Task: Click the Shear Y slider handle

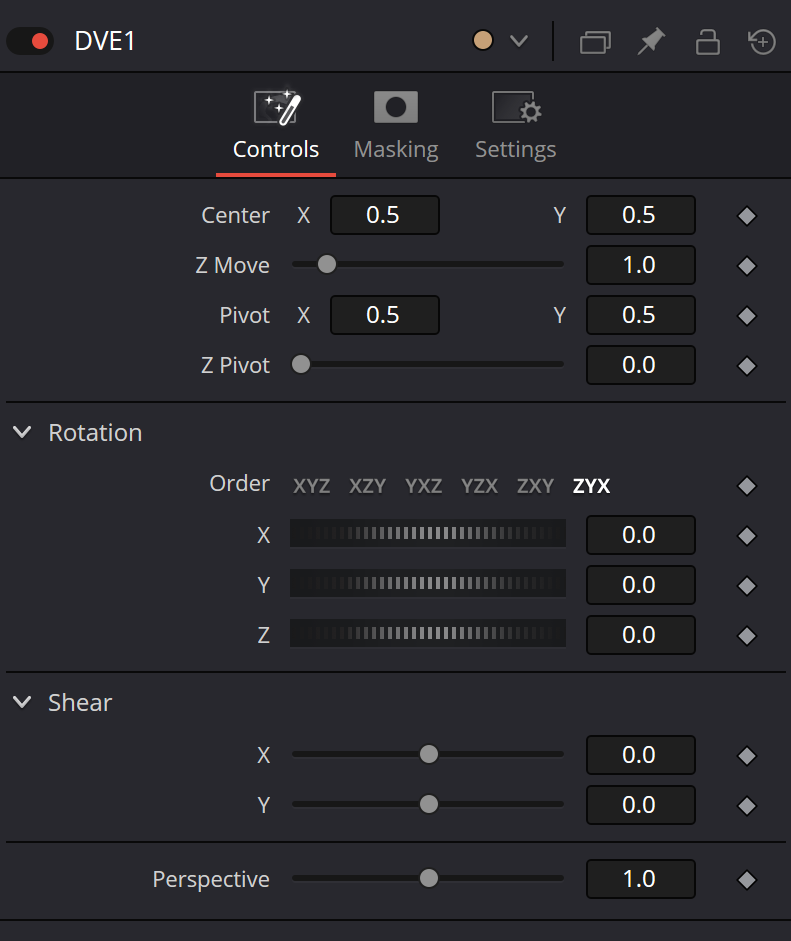Action: click(x=429, y=804)
